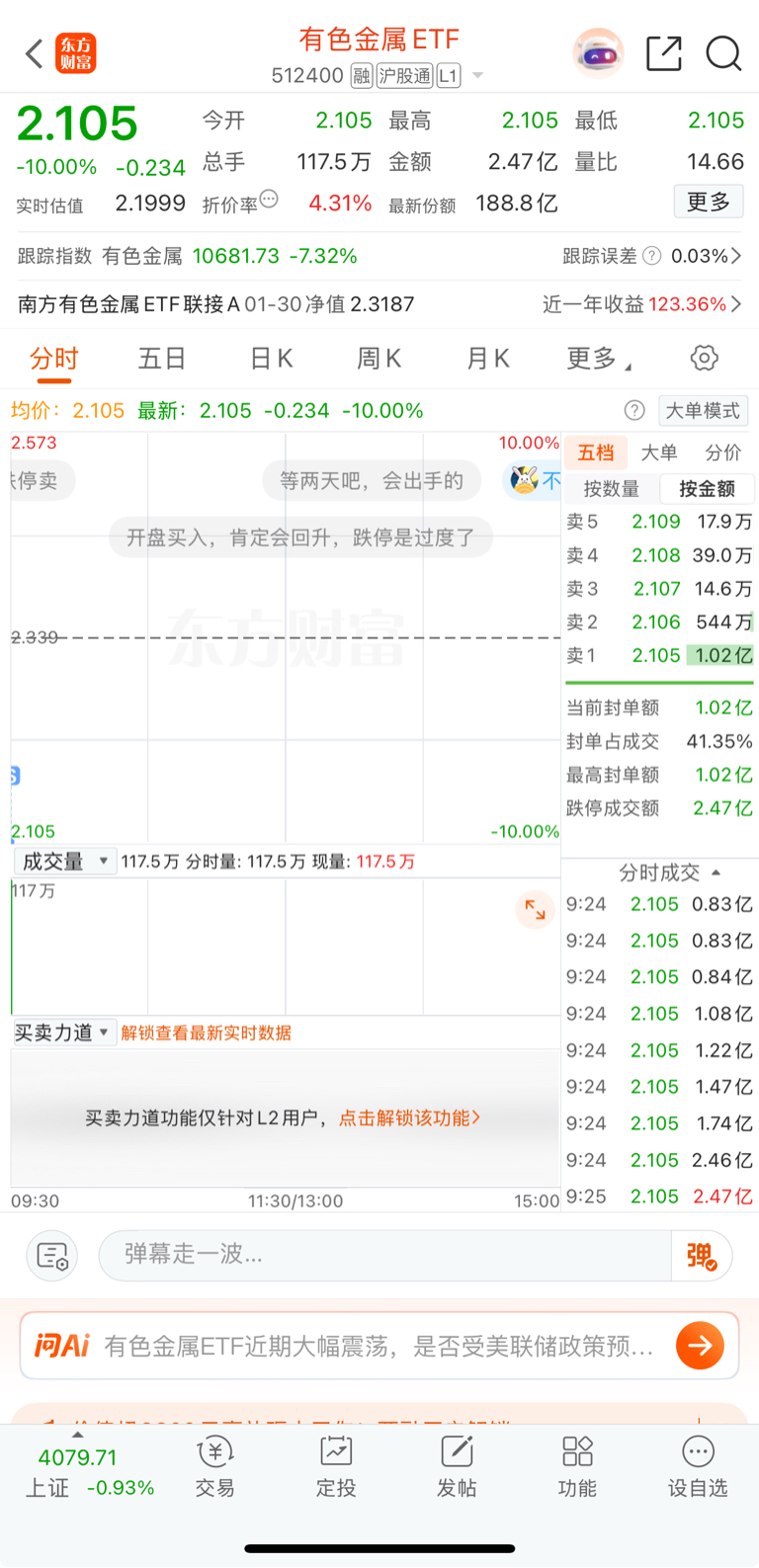Screen dimensions: 759x1568
Task: Tap the back arrow icon
Action: [34, 53]
